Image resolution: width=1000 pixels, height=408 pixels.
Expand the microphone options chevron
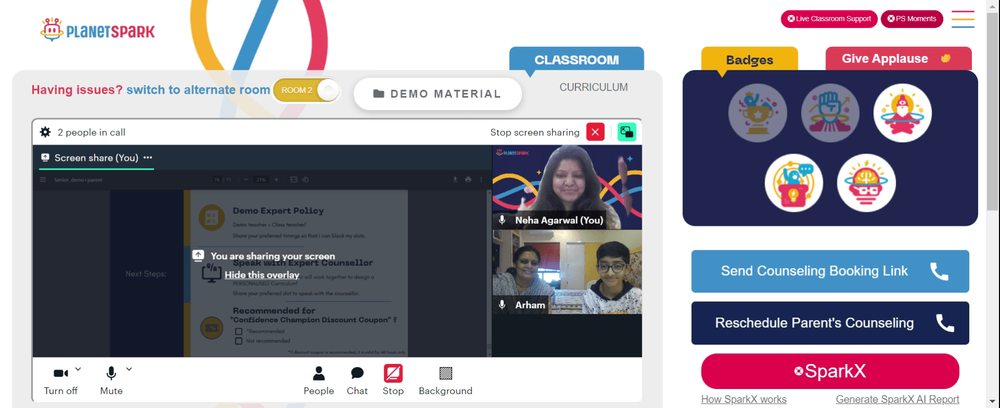(x=129, y=368)
